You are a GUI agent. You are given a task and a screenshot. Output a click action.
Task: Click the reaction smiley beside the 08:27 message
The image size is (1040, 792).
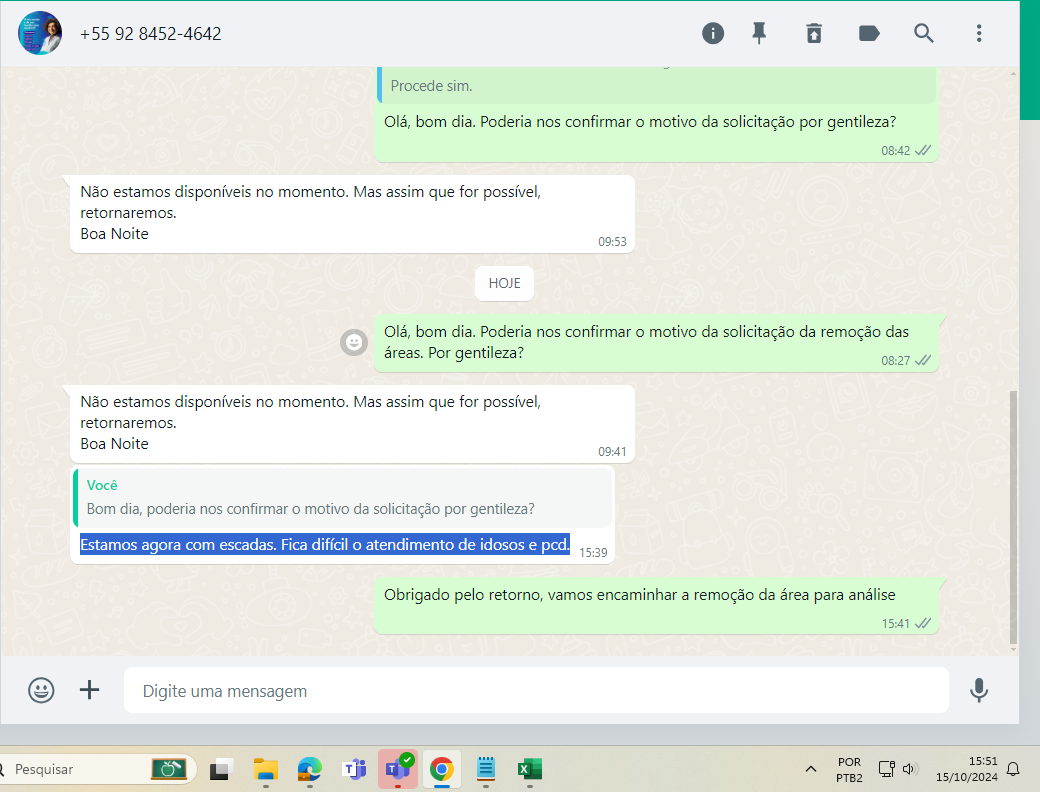(353, 342)
